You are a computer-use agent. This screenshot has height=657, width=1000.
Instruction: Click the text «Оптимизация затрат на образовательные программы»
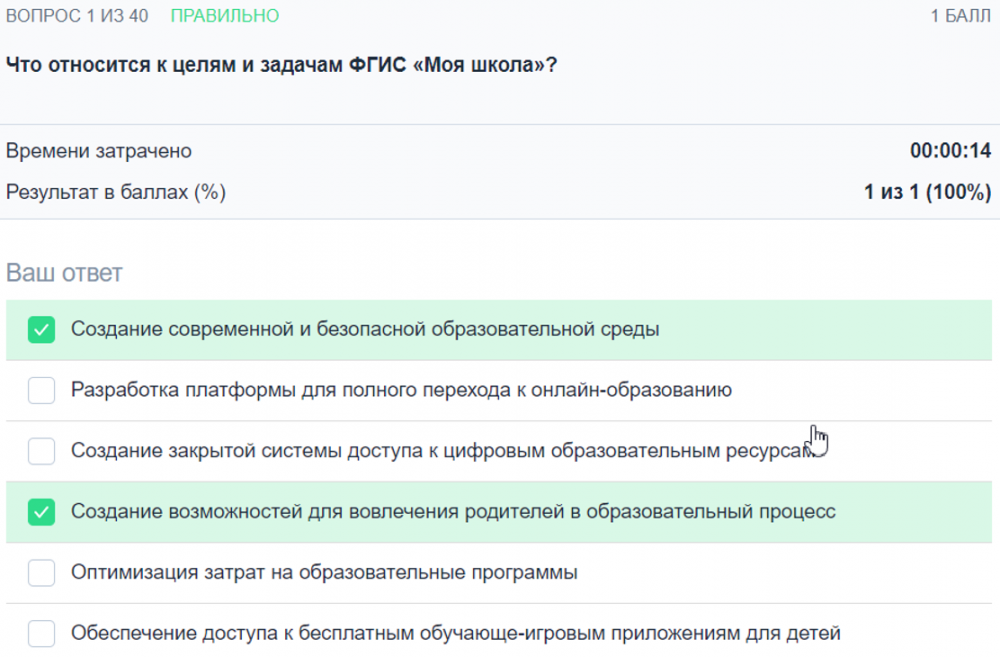pos(324,573)
